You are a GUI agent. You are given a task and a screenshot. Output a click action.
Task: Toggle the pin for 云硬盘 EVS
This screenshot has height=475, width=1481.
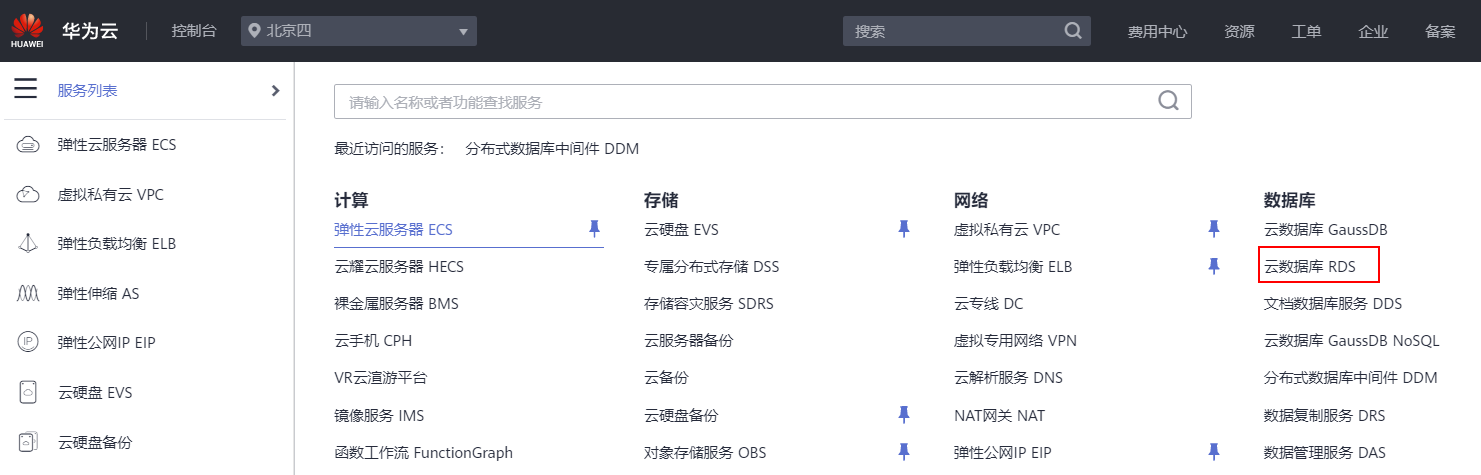click(904, 229)
